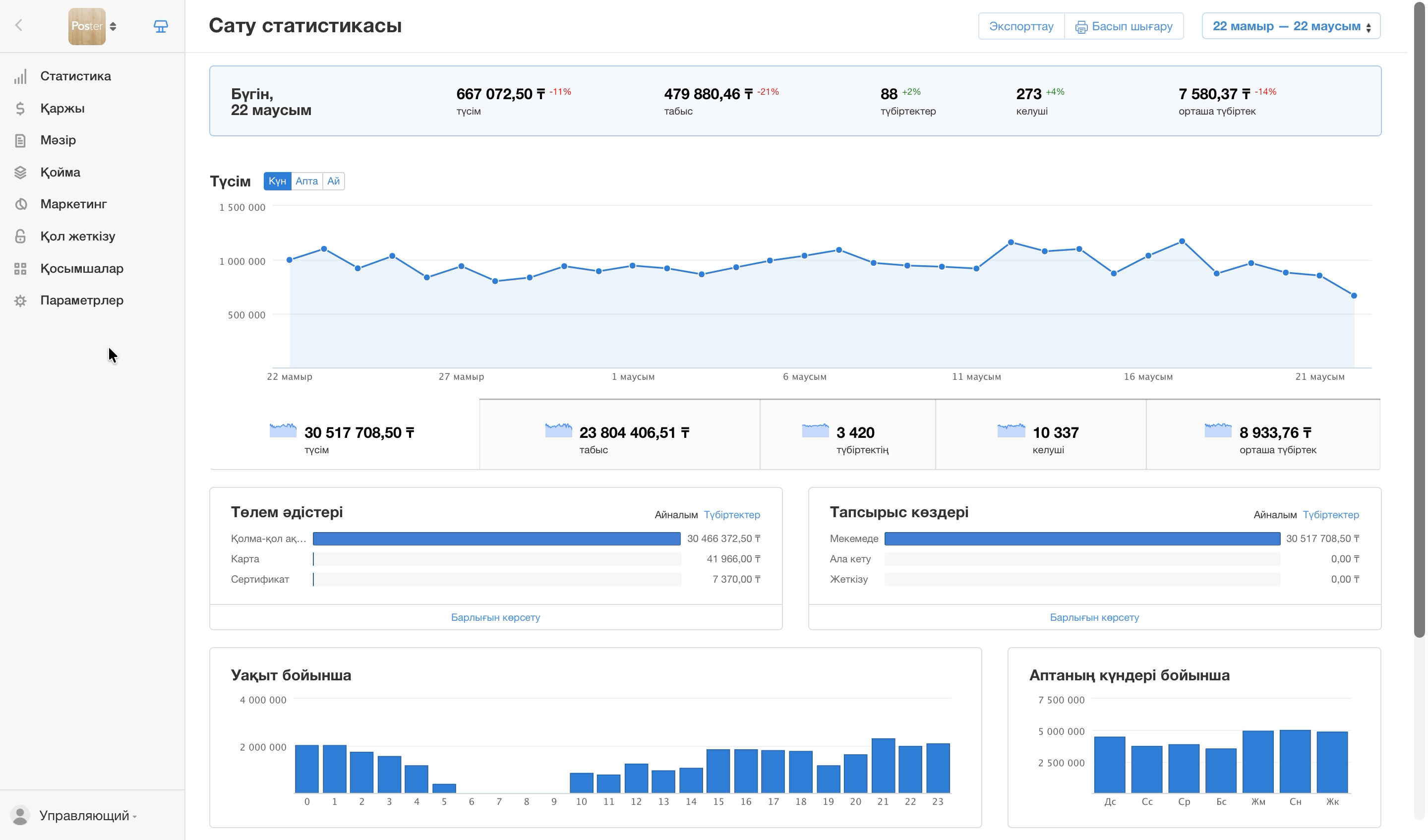The width and height of the screenshot is (1428, 840).
Task: Open Қаржы via the dollar icon
Action: tap(20, 108)
